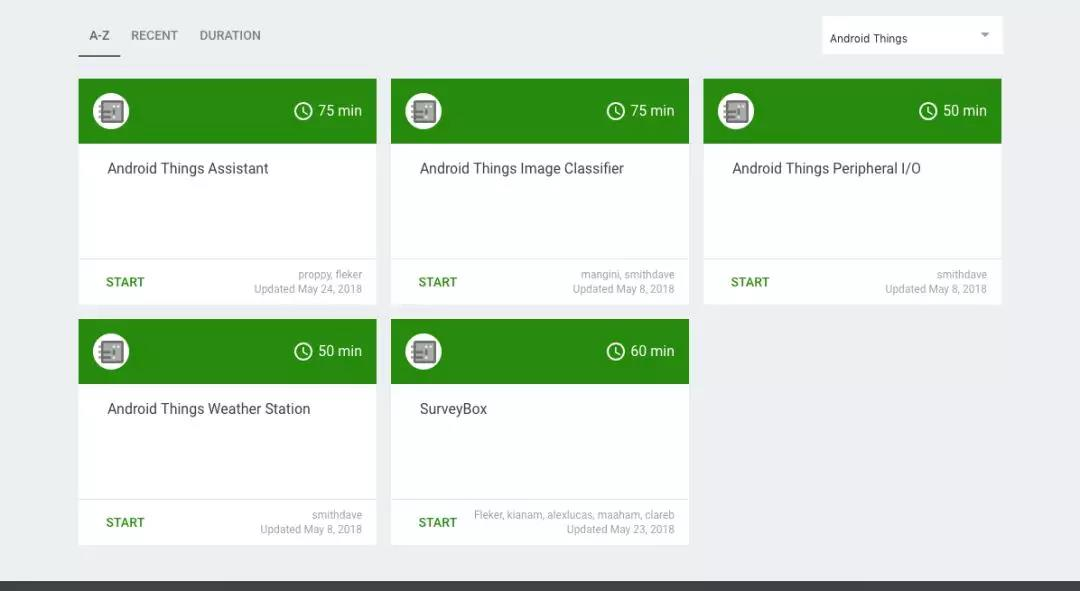Click 'Updated May 23, 2018' text
Screen dimensions: 1080x591
pos(621,529)
